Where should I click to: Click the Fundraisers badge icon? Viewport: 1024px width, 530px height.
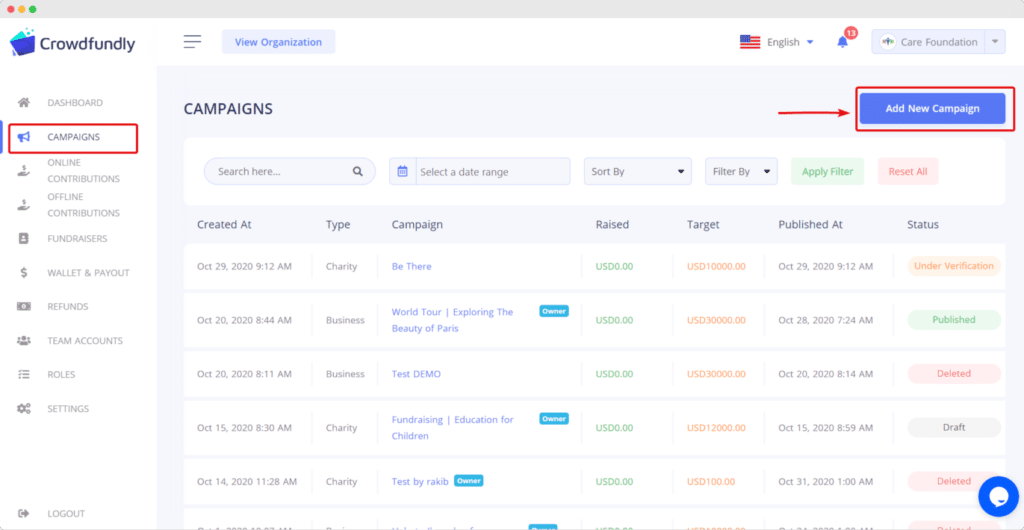coord(24,239)
